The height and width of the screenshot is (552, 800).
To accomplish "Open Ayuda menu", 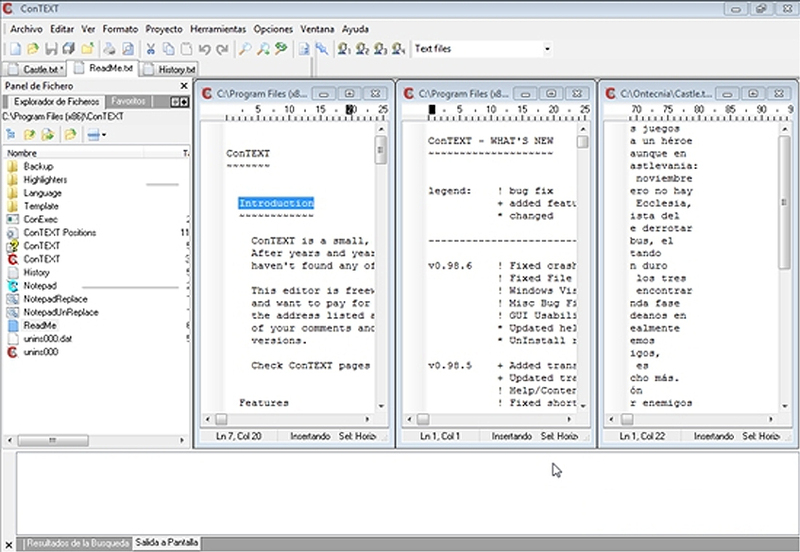I will point(355,29).
